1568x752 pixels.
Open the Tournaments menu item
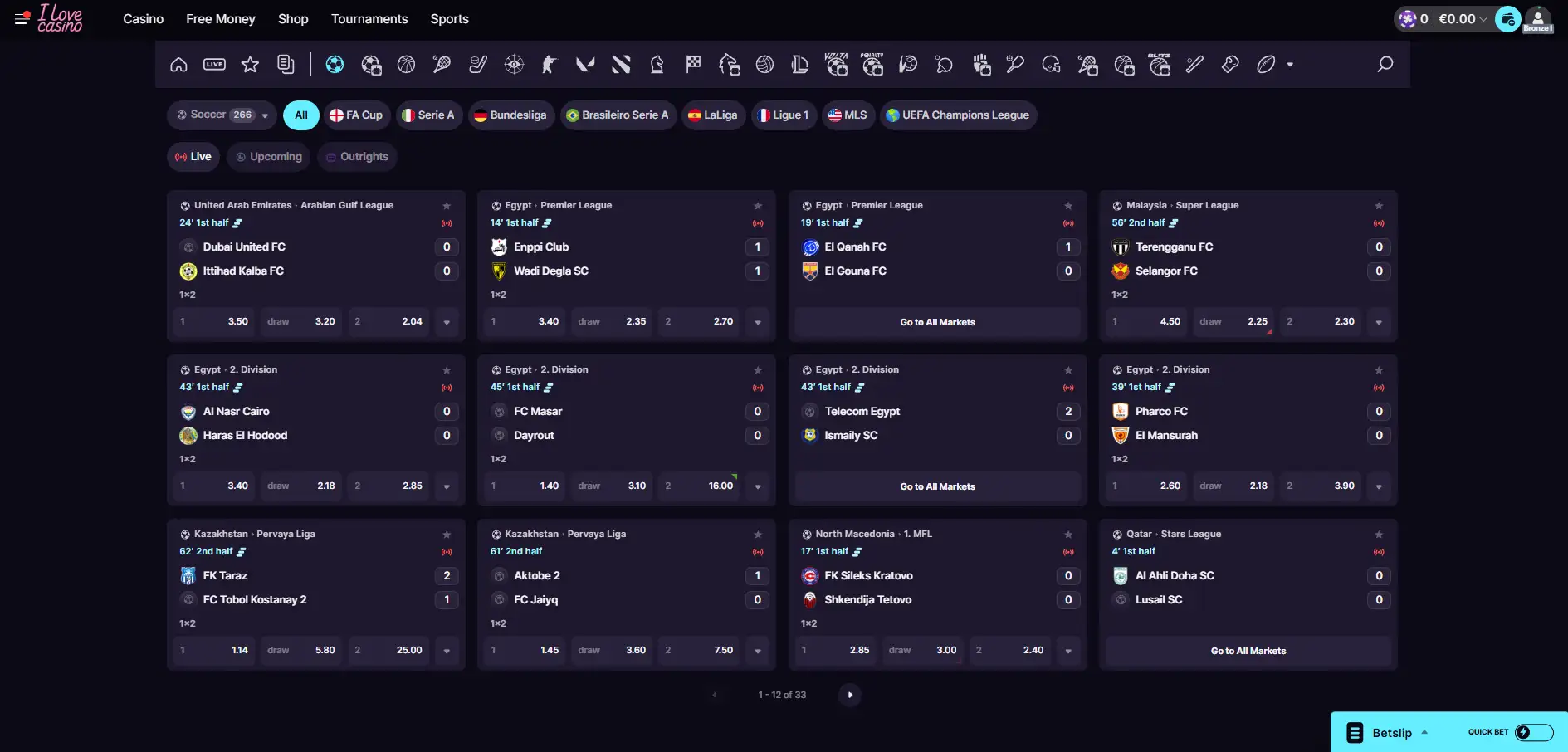[369, 19]
